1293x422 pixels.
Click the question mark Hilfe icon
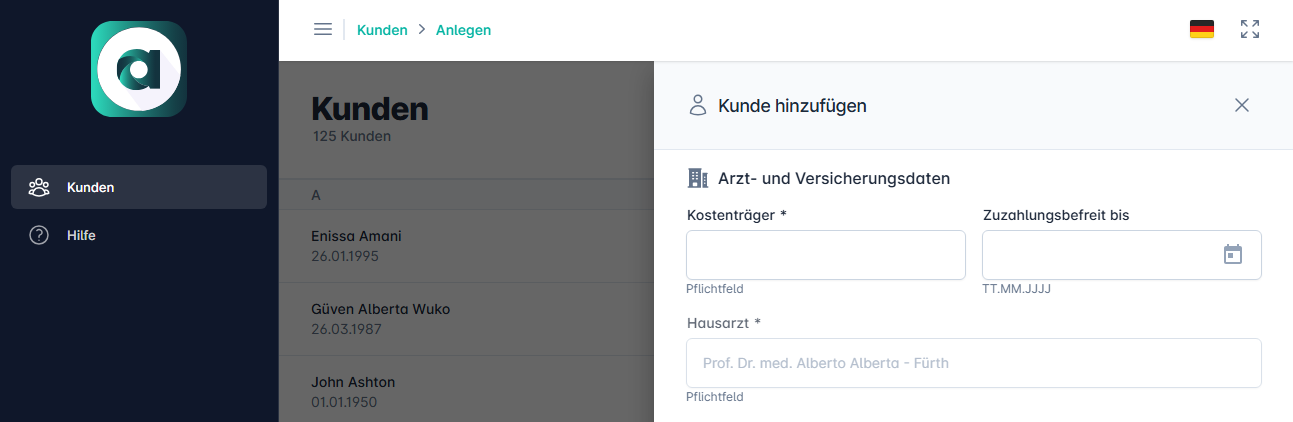click(39, 236)
